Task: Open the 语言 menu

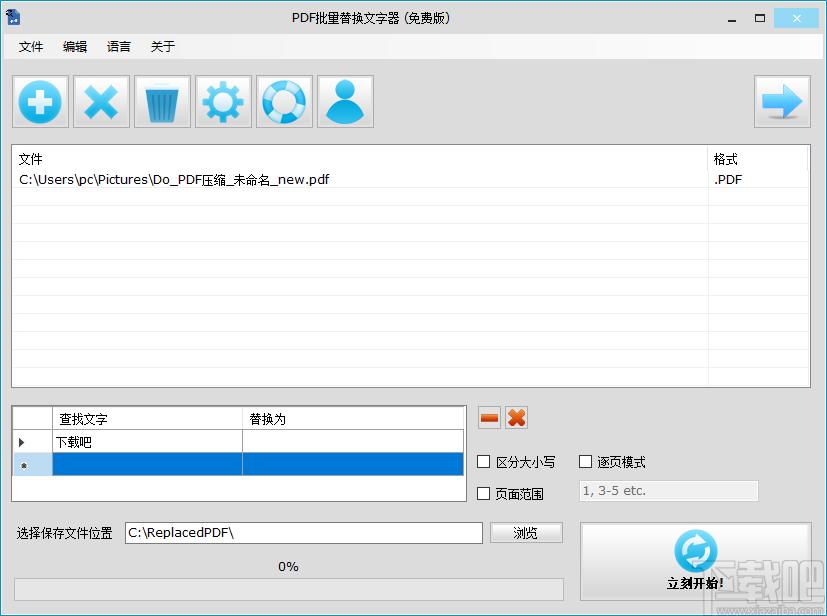Action: point(119,46)
